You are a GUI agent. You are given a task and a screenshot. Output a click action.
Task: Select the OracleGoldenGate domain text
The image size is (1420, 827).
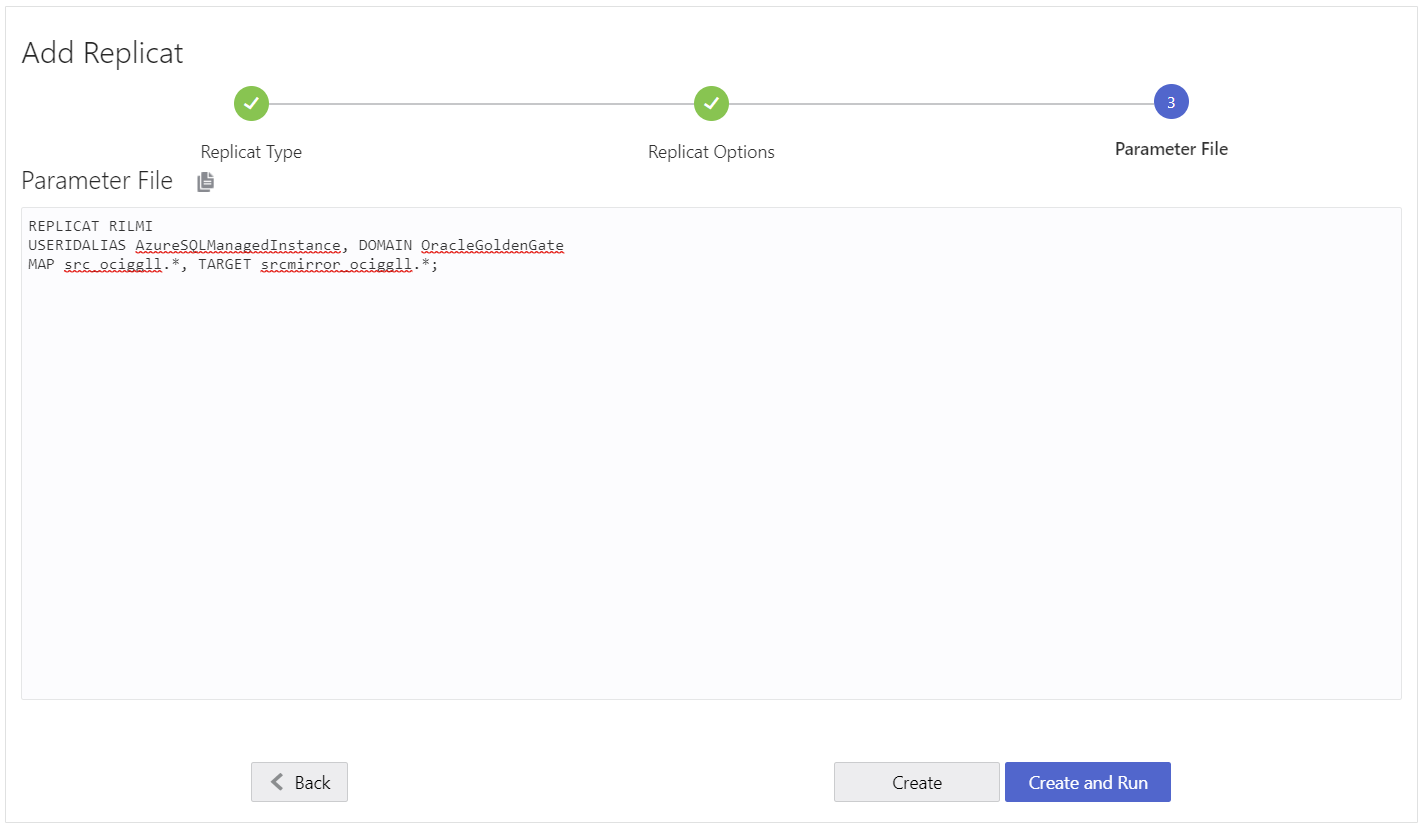(491, 245)
